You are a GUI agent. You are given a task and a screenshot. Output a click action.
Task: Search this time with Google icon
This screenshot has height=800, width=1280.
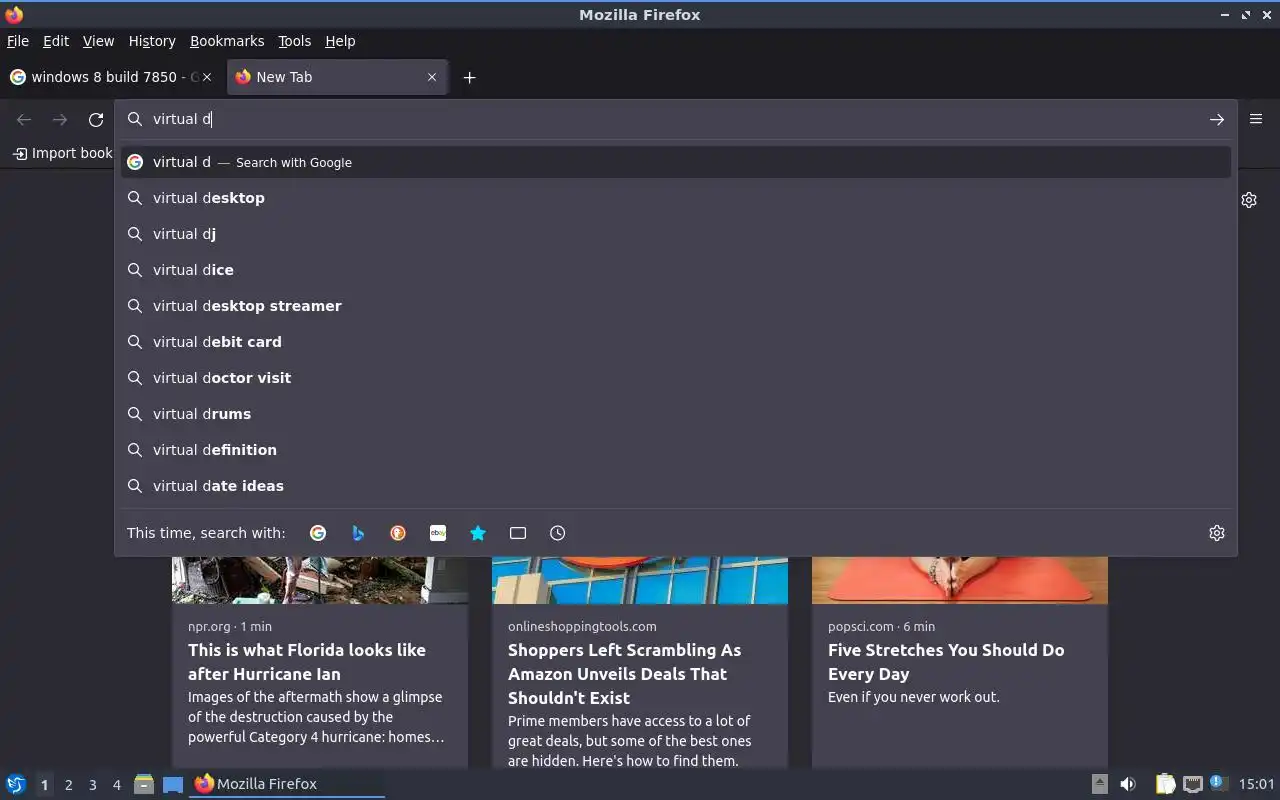[x=318, y=533]
